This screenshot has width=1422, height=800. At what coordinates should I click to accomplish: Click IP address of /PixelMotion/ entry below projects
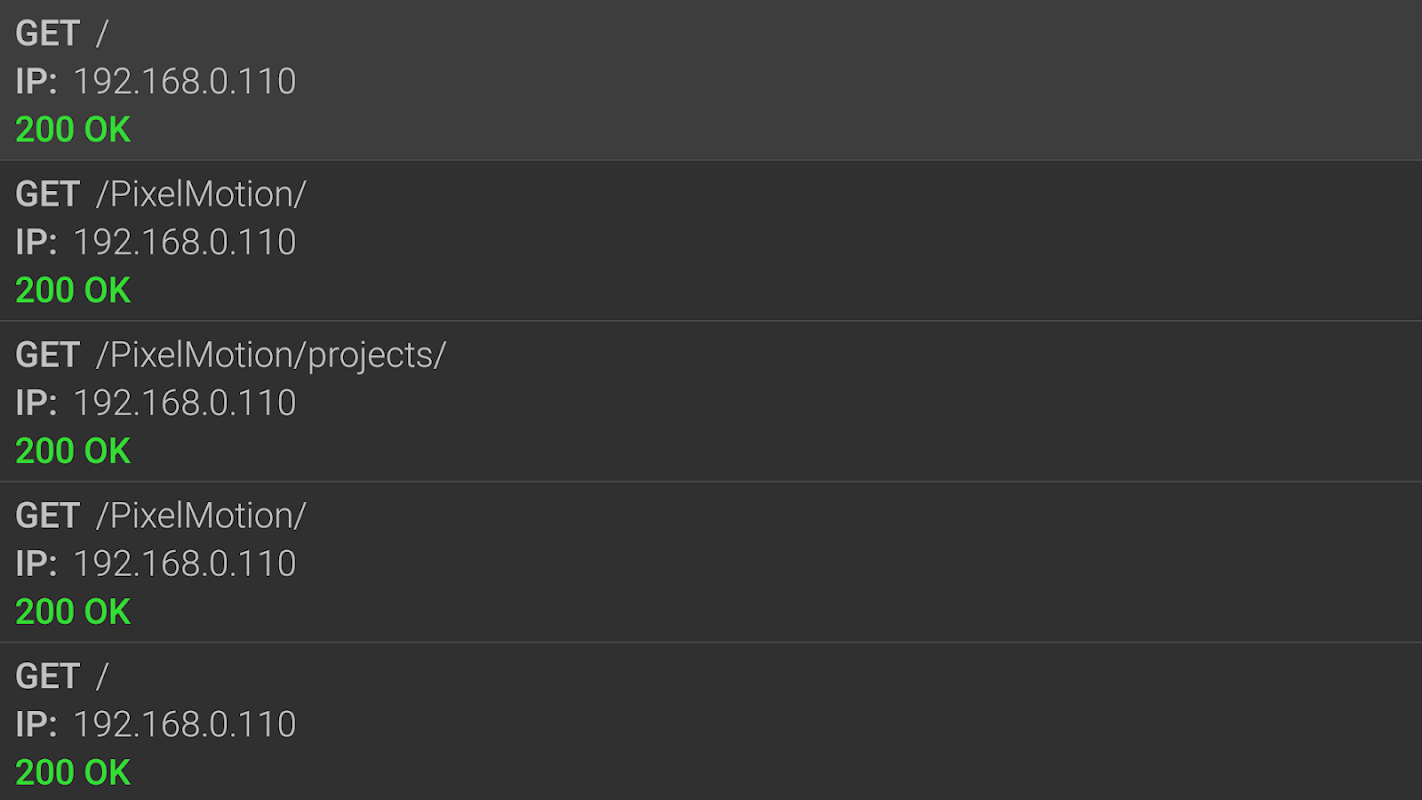184,564
